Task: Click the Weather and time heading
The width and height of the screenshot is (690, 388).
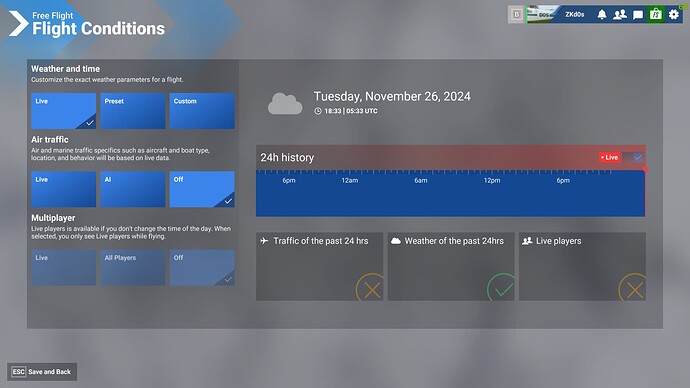Action: point(65,69)
